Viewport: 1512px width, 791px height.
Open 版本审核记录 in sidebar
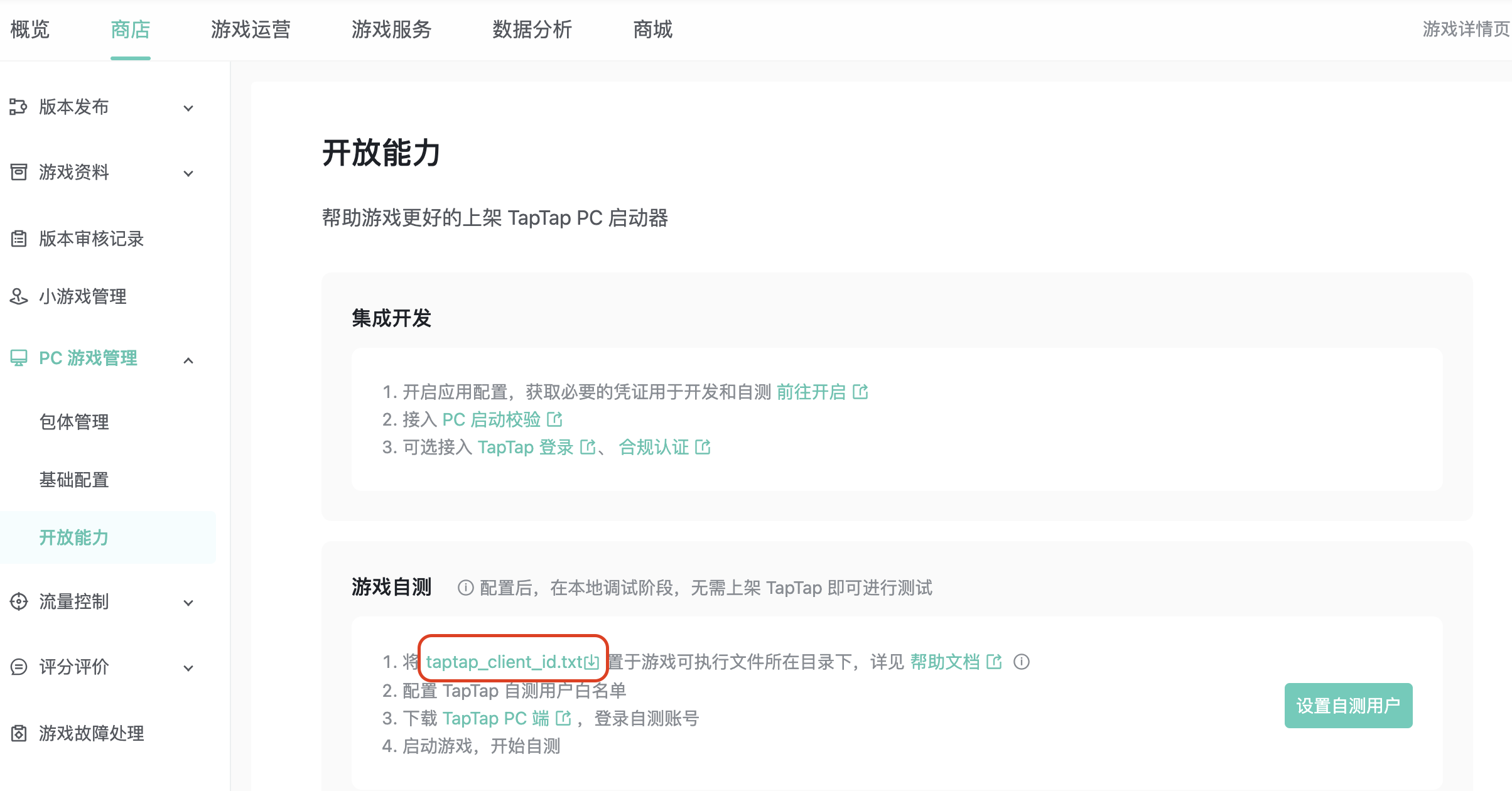[92, 239]
